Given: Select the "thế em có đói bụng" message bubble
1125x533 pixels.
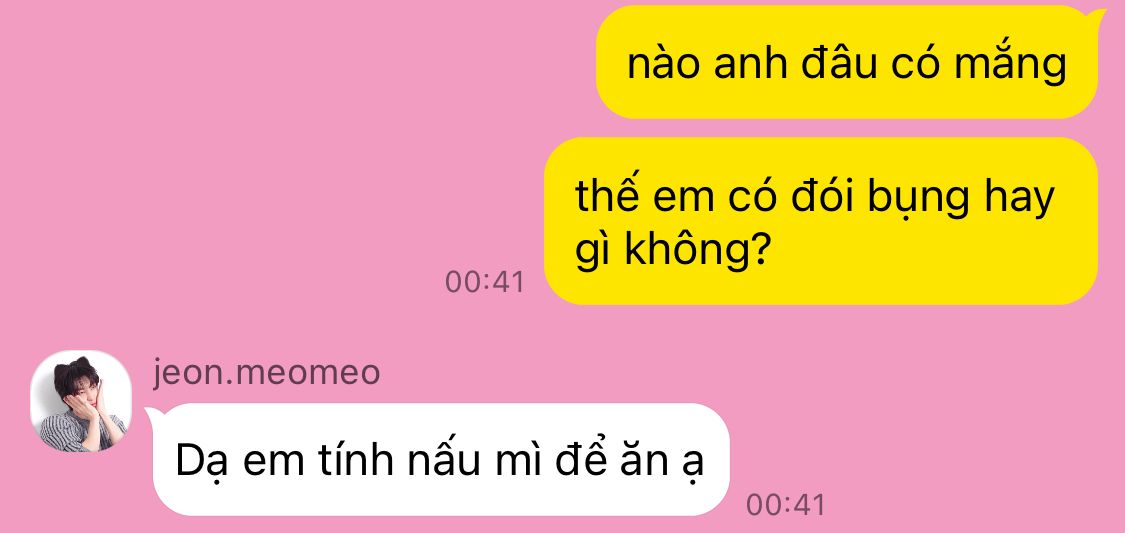Looking at the screenshot, I should point(821,221).
